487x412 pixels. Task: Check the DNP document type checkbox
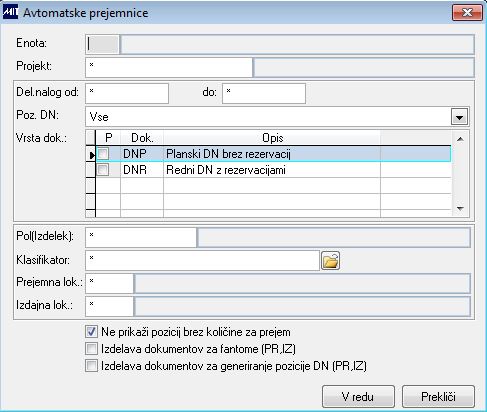(103, 154)
